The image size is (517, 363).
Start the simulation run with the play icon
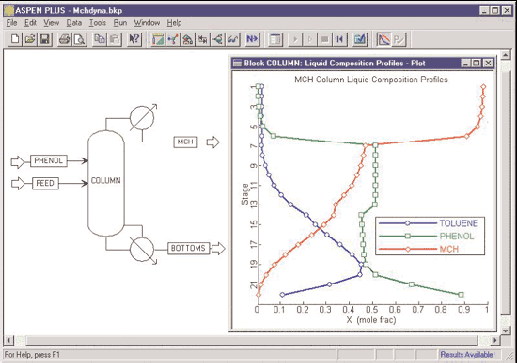295,39
